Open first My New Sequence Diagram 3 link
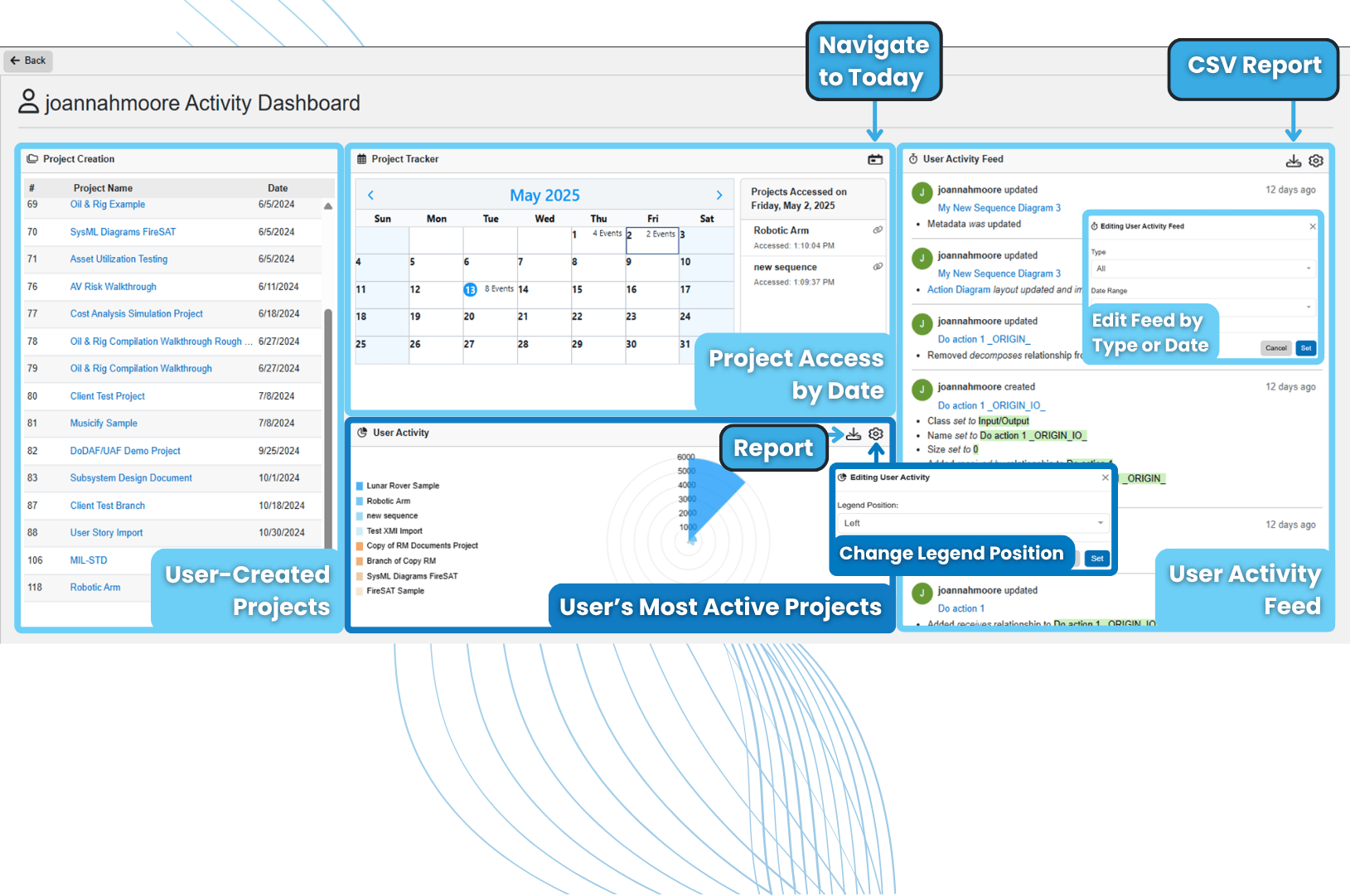The height and width of the screenshot is (896, 1355). pyautogui.click(x=999, y=208)
